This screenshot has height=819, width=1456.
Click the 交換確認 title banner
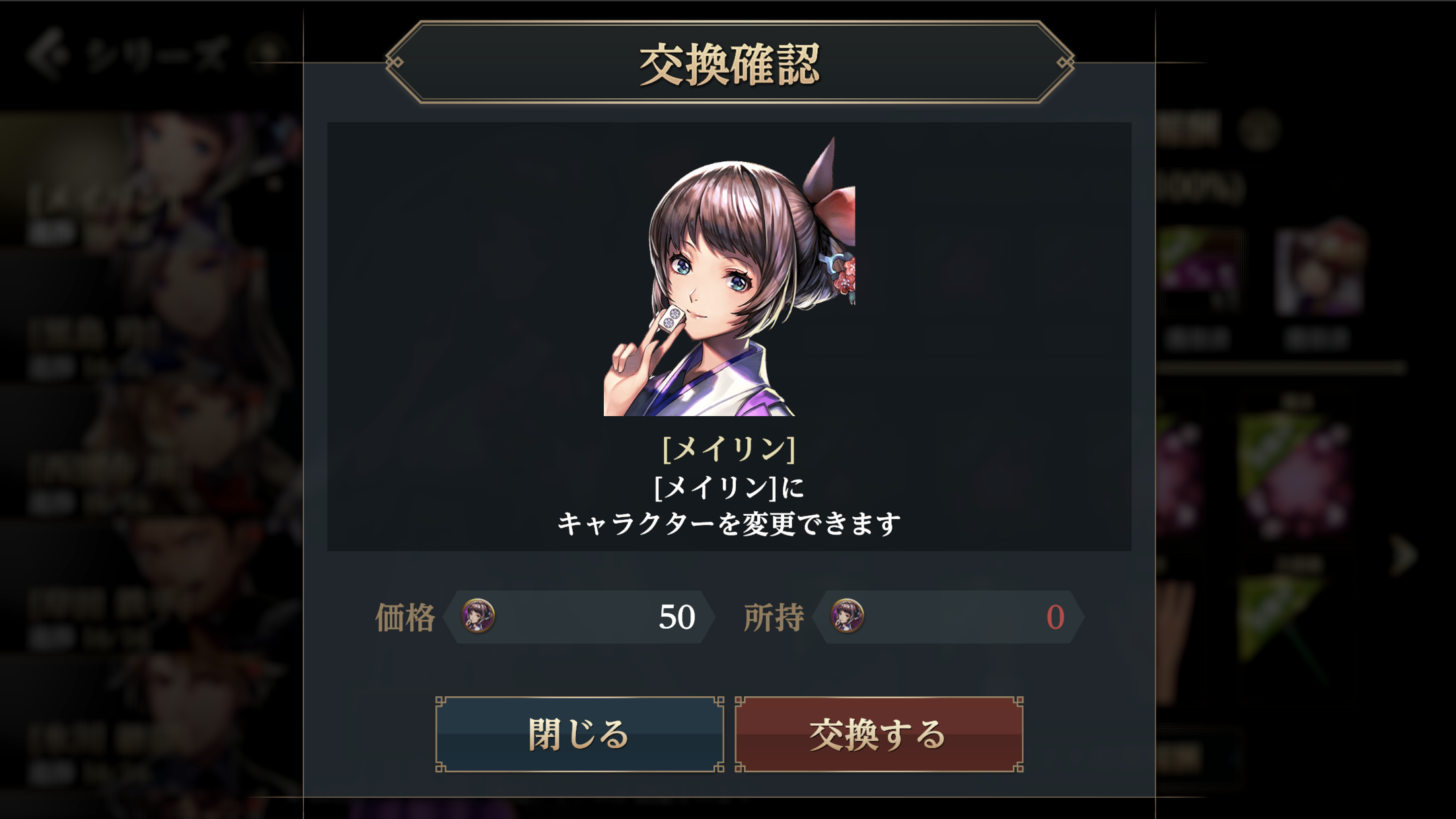[x=729, y=63]
